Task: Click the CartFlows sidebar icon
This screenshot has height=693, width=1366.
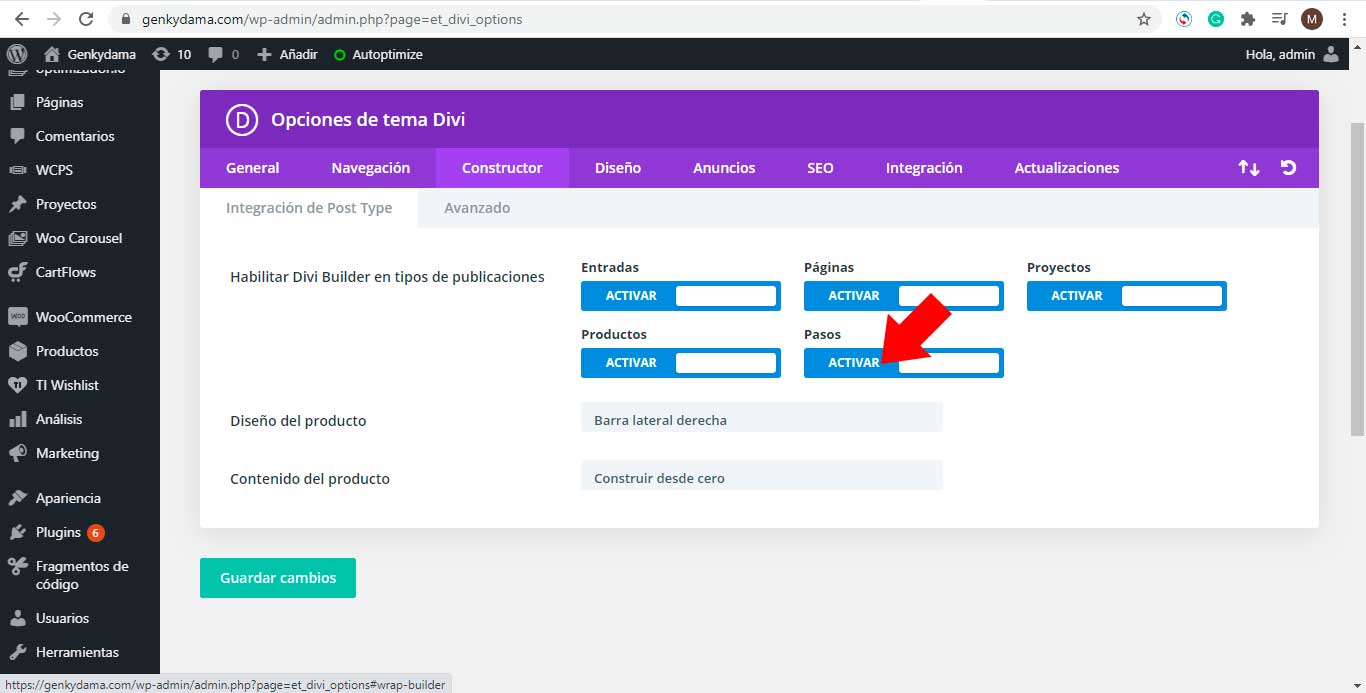Action: coord(17,272)
